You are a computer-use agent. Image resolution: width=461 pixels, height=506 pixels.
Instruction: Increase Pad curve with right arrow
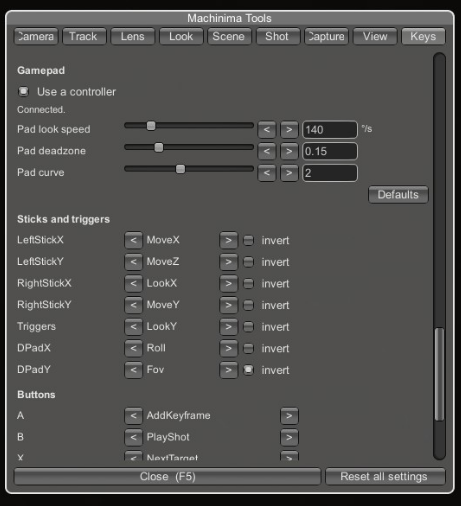(x=289, y=173)
